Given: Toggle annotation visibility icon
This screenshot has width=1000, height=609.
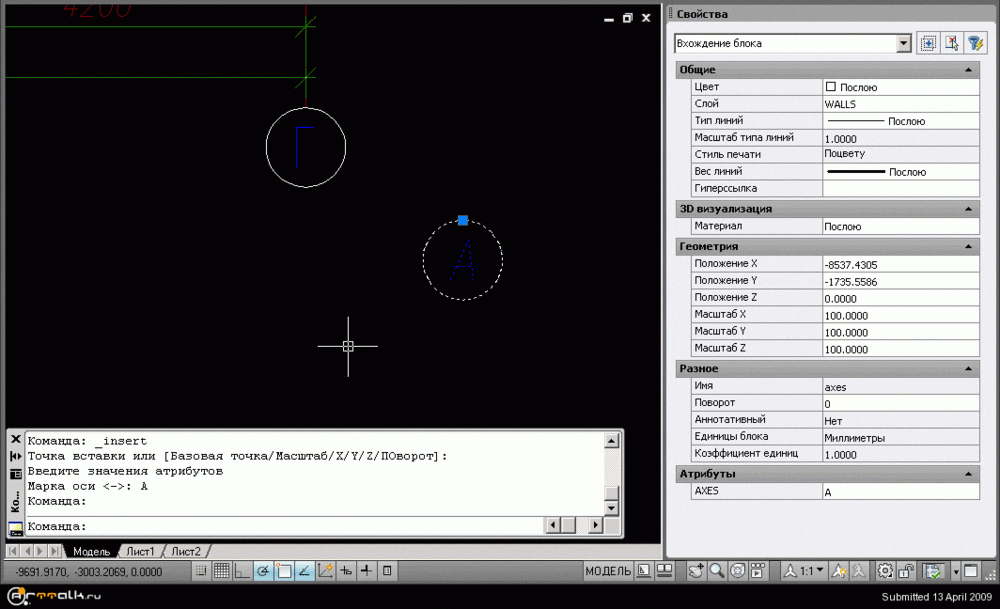Looking at the screenshot, I should tap(839, 571).
